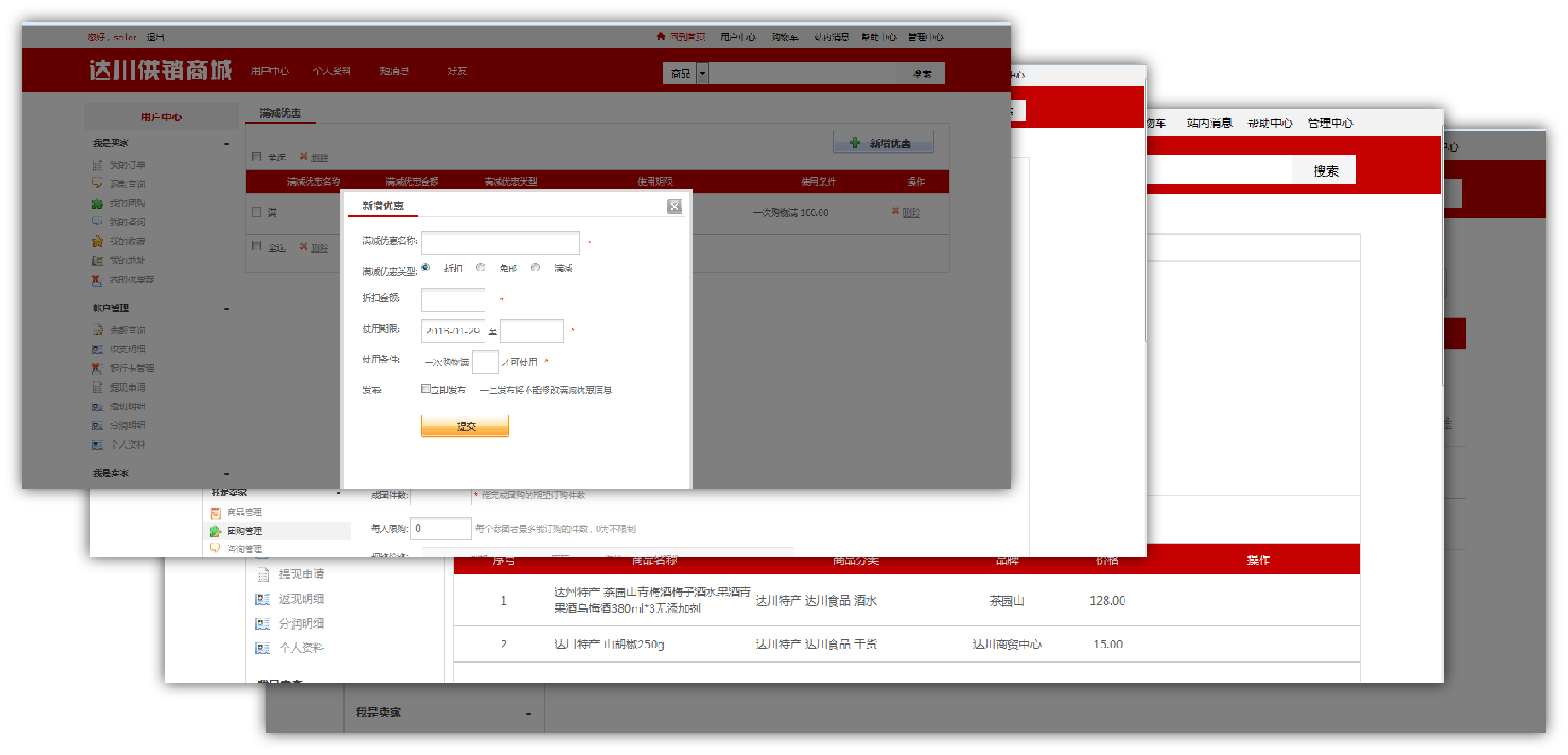Collapse the 帐户管理 sidebar section

coord(226,308)
